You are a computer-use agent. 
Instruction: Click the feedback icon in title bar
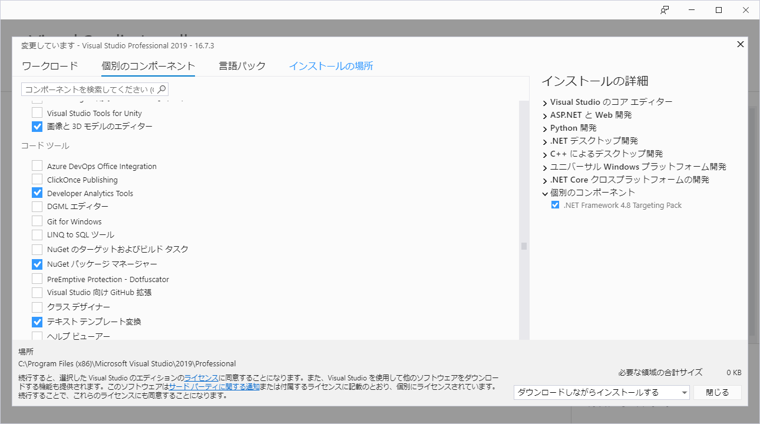(x=665, y=10)
